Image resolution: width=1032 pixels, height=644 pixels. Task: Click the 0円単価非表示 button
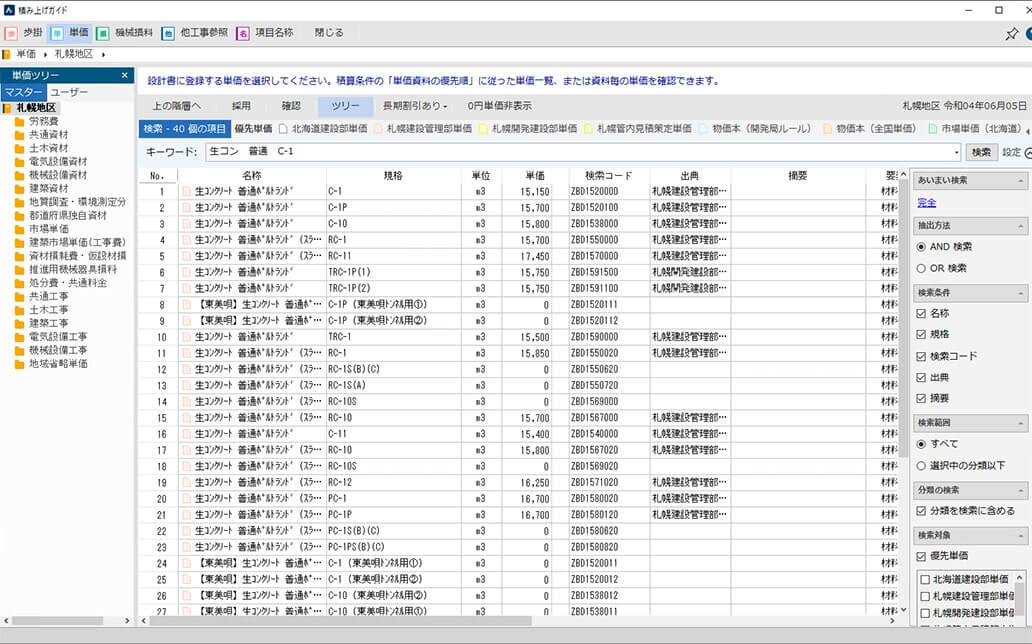click(x=500, y=106)
